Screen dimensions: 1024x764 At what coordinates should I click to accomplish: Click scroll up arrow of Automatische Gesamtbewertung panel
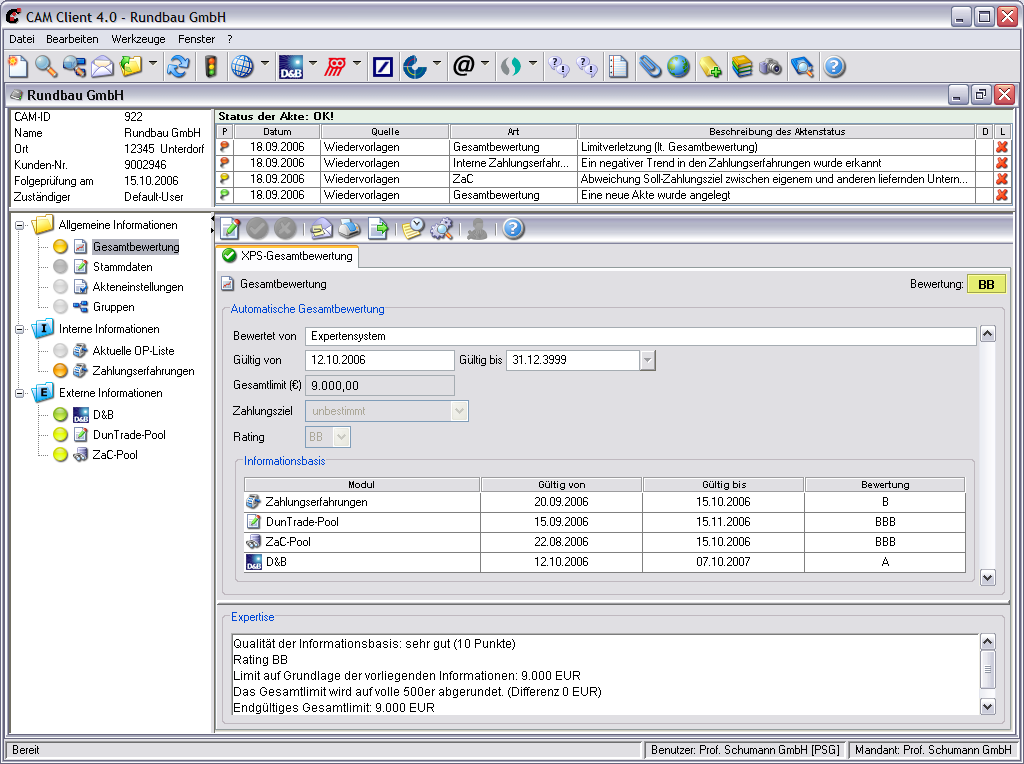tap(987, 334)
